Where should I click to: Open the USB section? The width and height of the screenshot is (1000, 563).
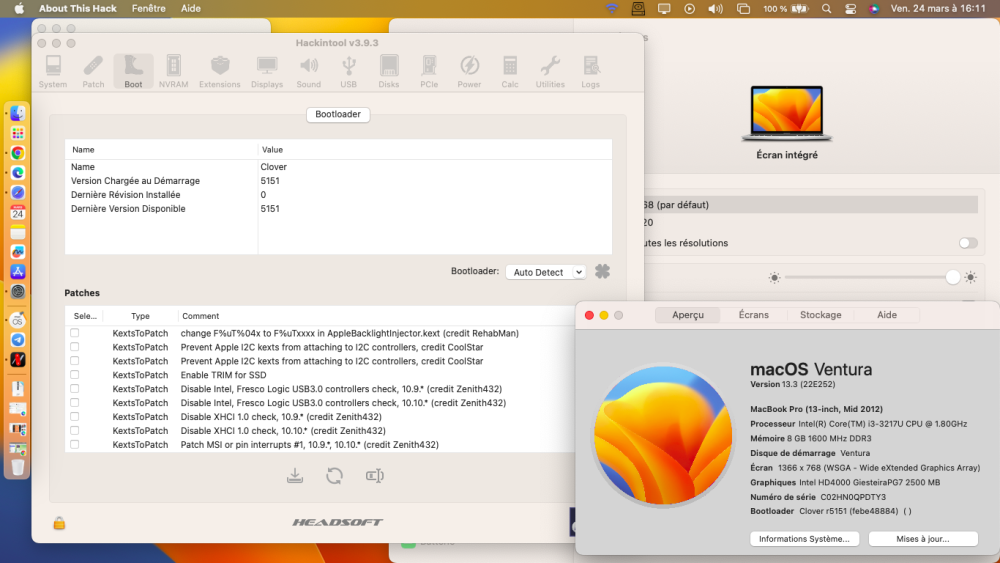(348, 71)
